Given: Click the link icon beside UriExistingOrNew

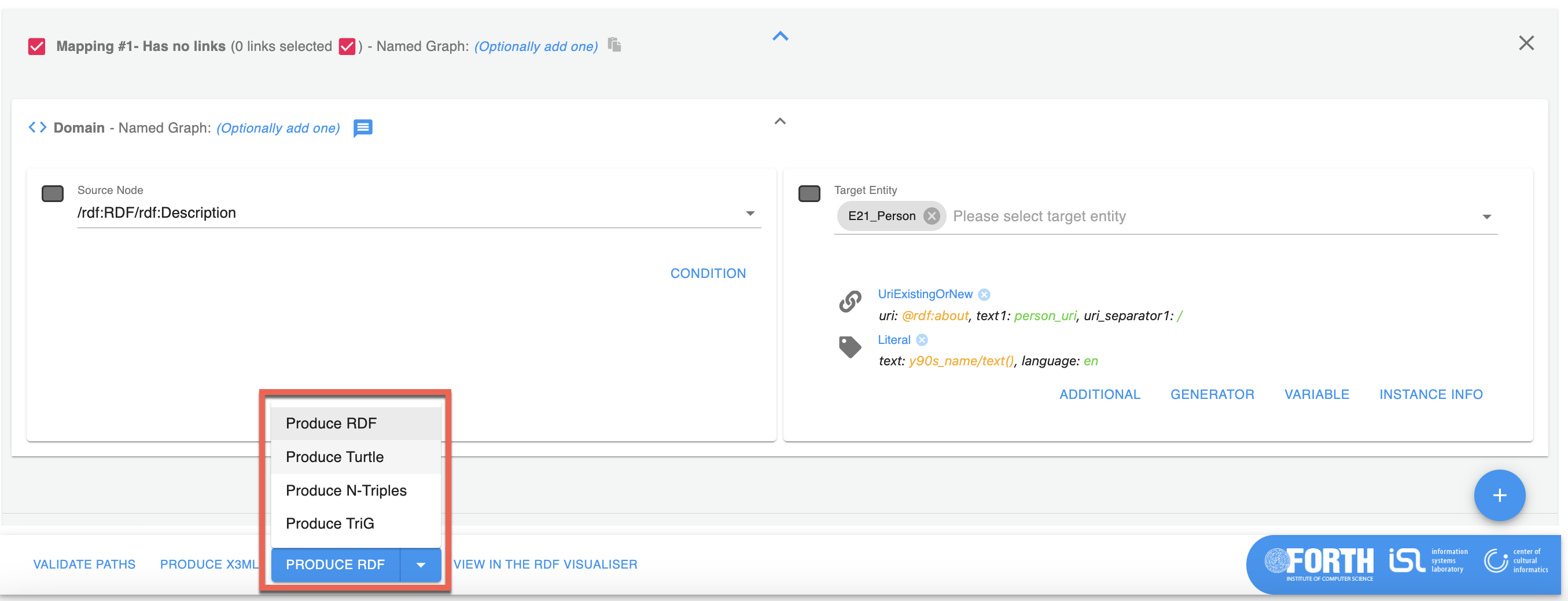Looking at the screenshot, I should [x=850, y=301].
